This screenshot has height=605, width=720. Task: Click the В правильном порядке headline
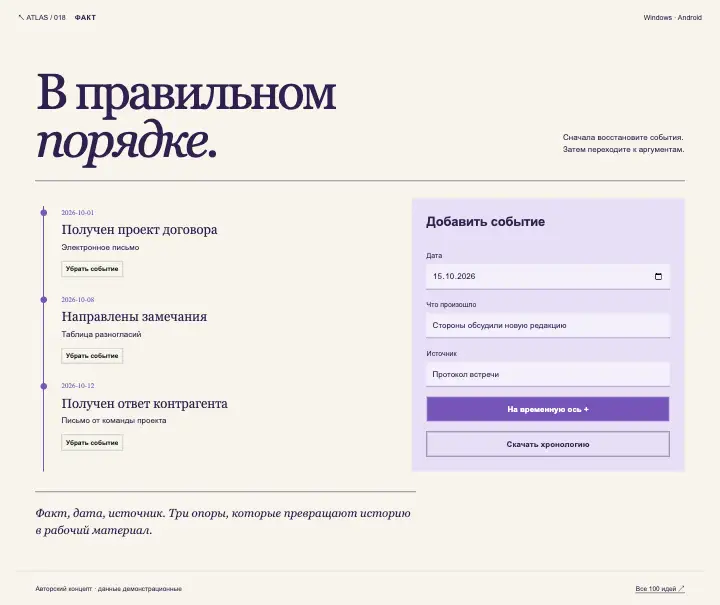pos(186,118)
